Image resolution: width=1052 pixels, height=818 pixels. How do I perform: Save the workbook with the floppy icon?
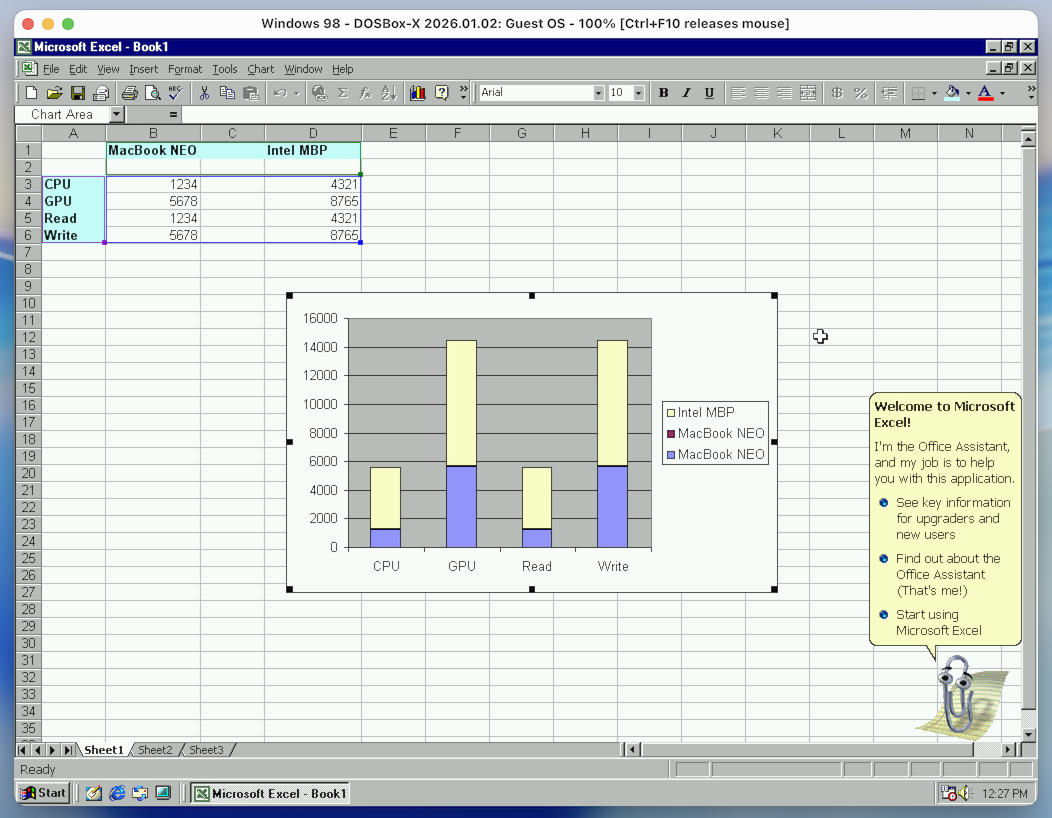[78, 93]
